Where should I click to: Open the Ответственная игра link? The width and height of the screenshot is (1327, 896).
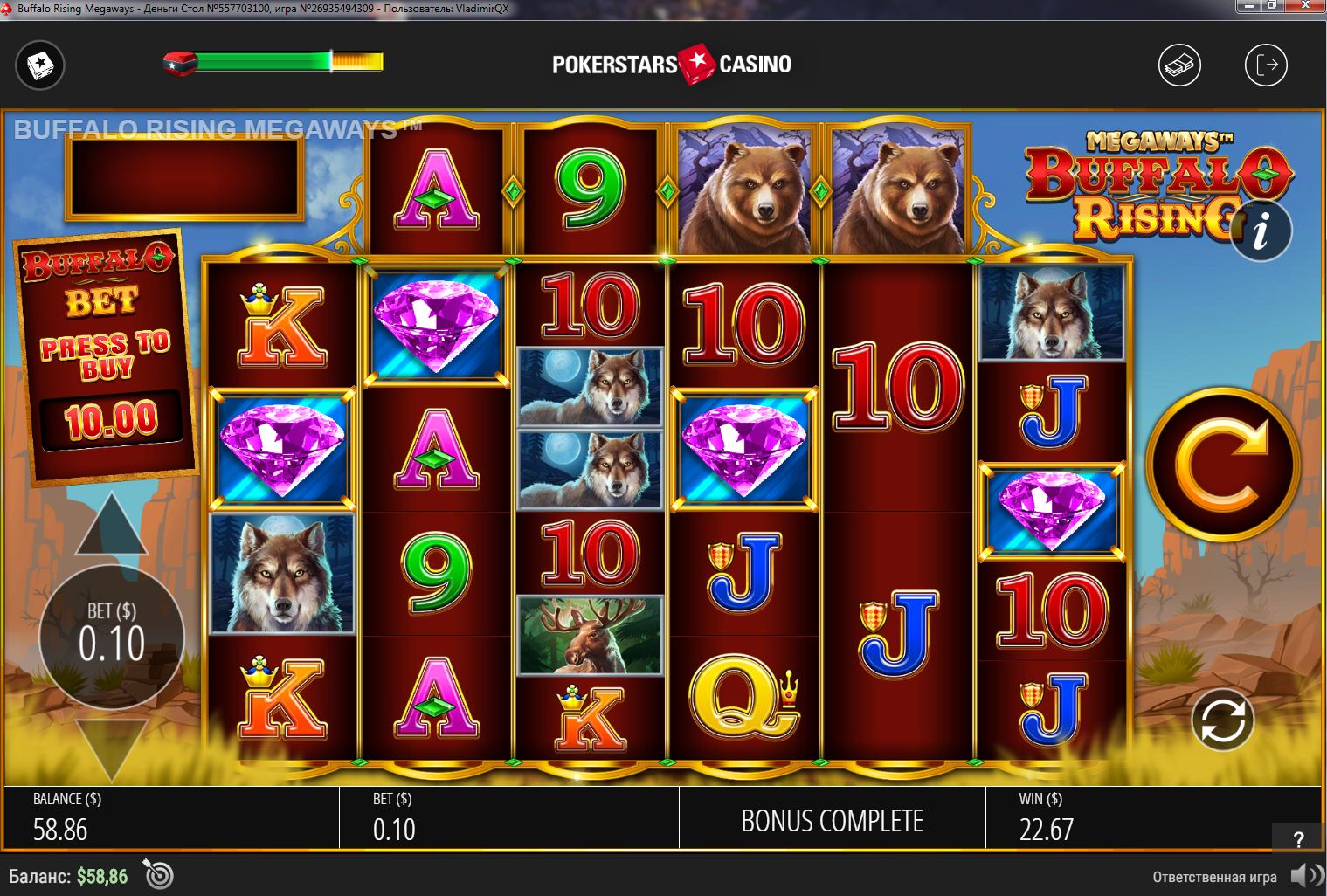click(1214, 877)
